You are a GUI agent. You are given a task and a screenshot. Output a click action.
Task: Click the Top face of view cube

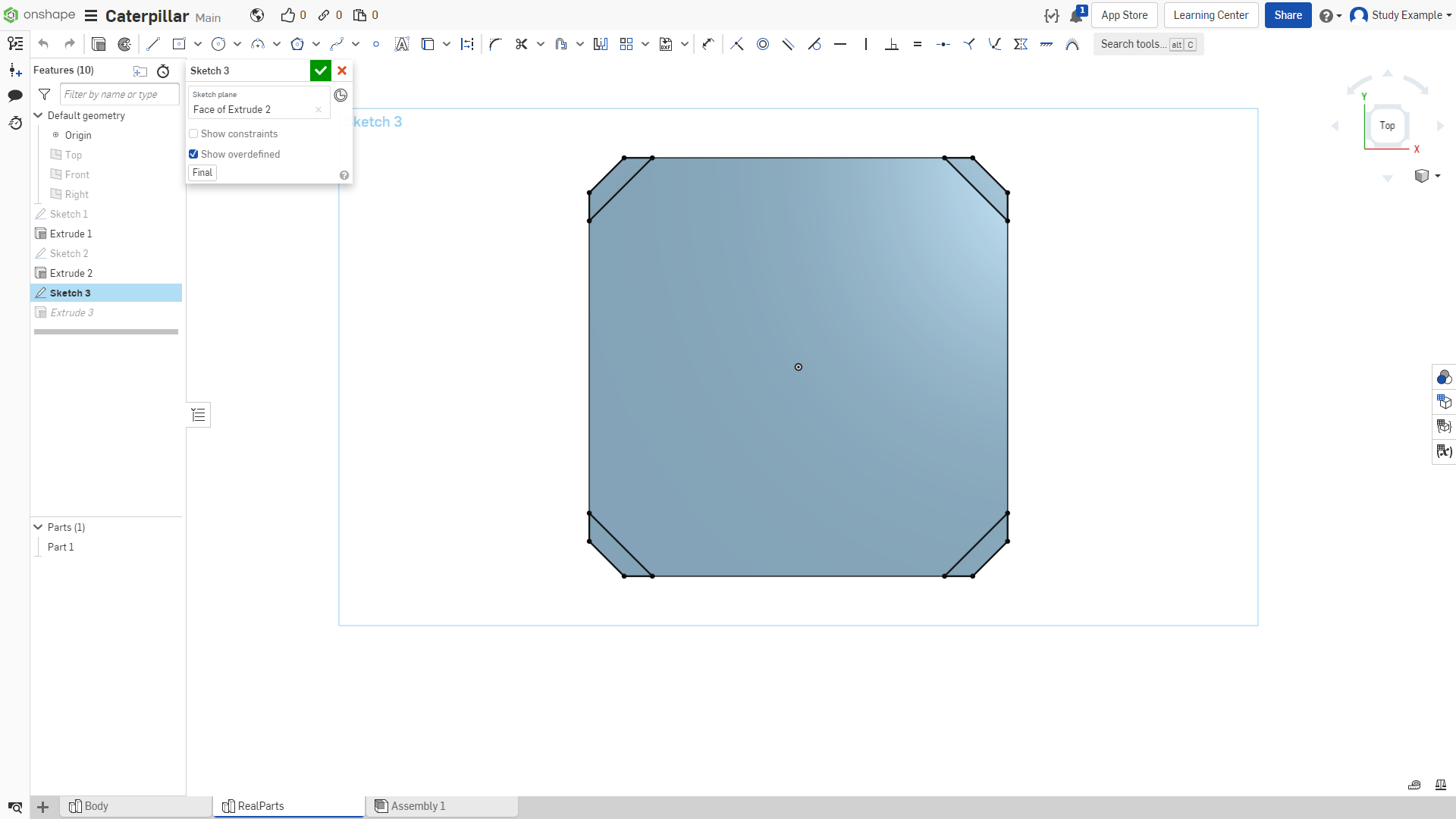1387,126
